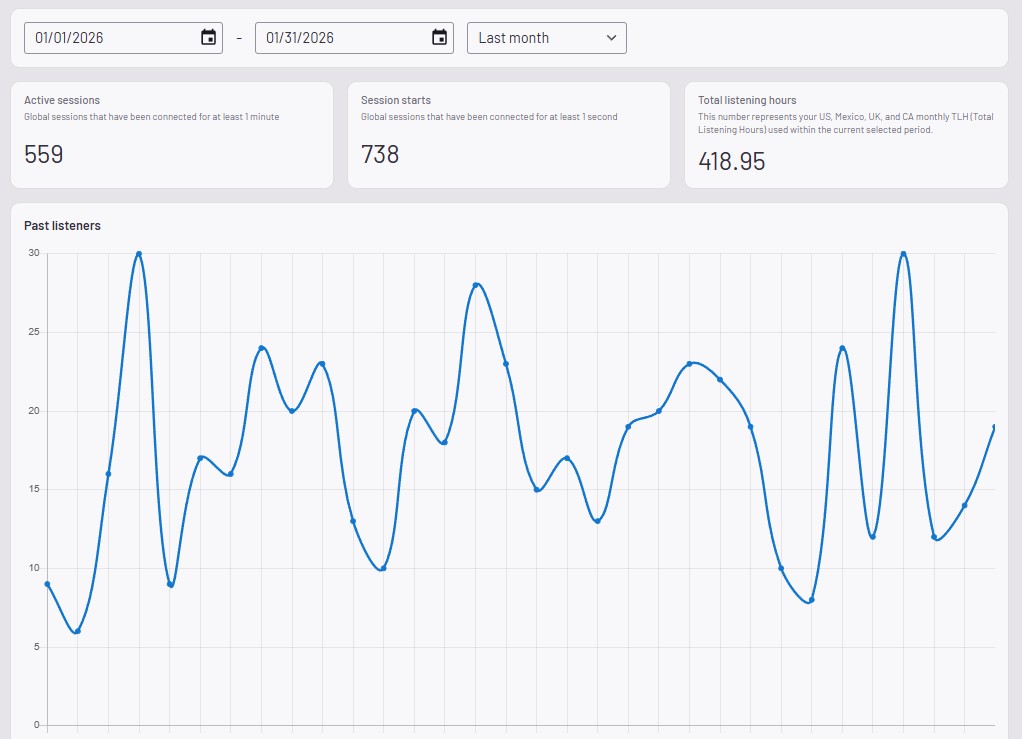Click the Past listeners chart heading
The image size is (1022, 739).
point(62,226)
